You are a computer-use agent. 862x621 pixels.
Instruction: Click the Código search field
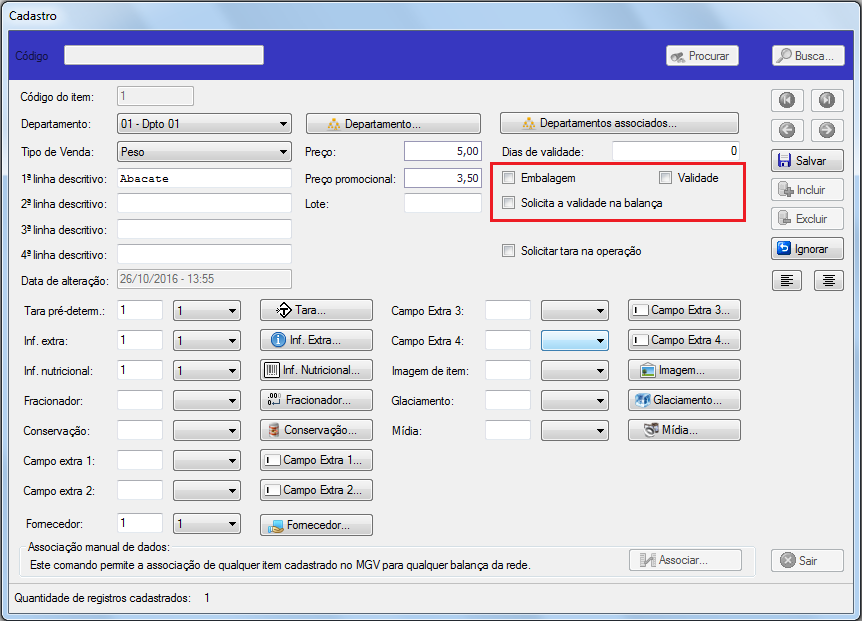tap(164, 55)
